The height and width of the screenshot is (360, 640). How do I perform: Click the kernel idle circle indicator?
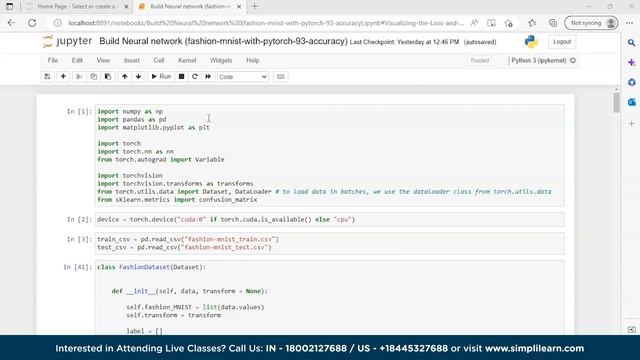[x=573, y=60]
